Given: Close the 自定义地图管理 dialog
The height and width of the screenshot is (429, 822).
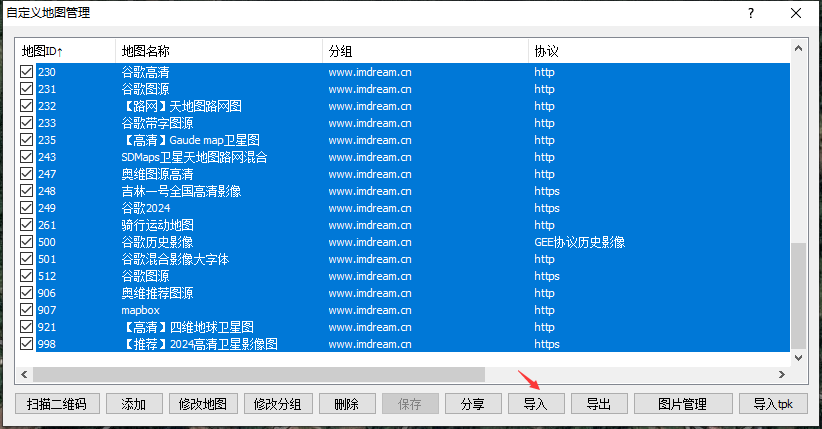Looking at the screenshot, I should tap(796, 13).
